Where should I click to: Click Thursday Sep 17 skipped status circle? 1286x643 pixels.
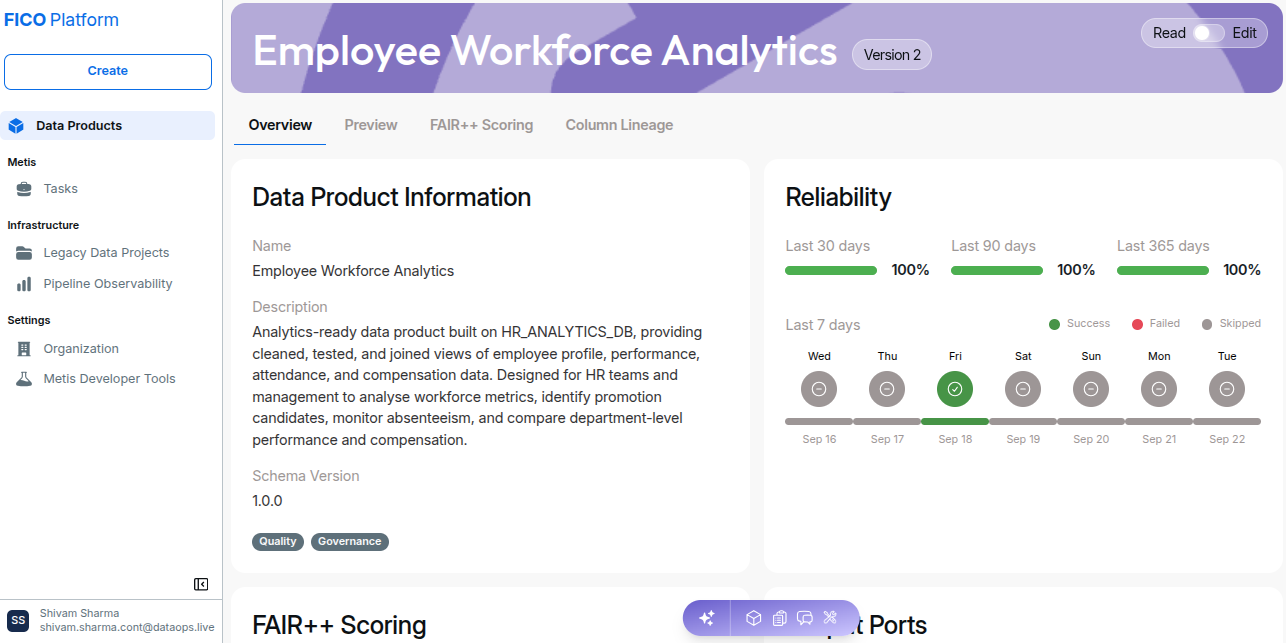887,389
